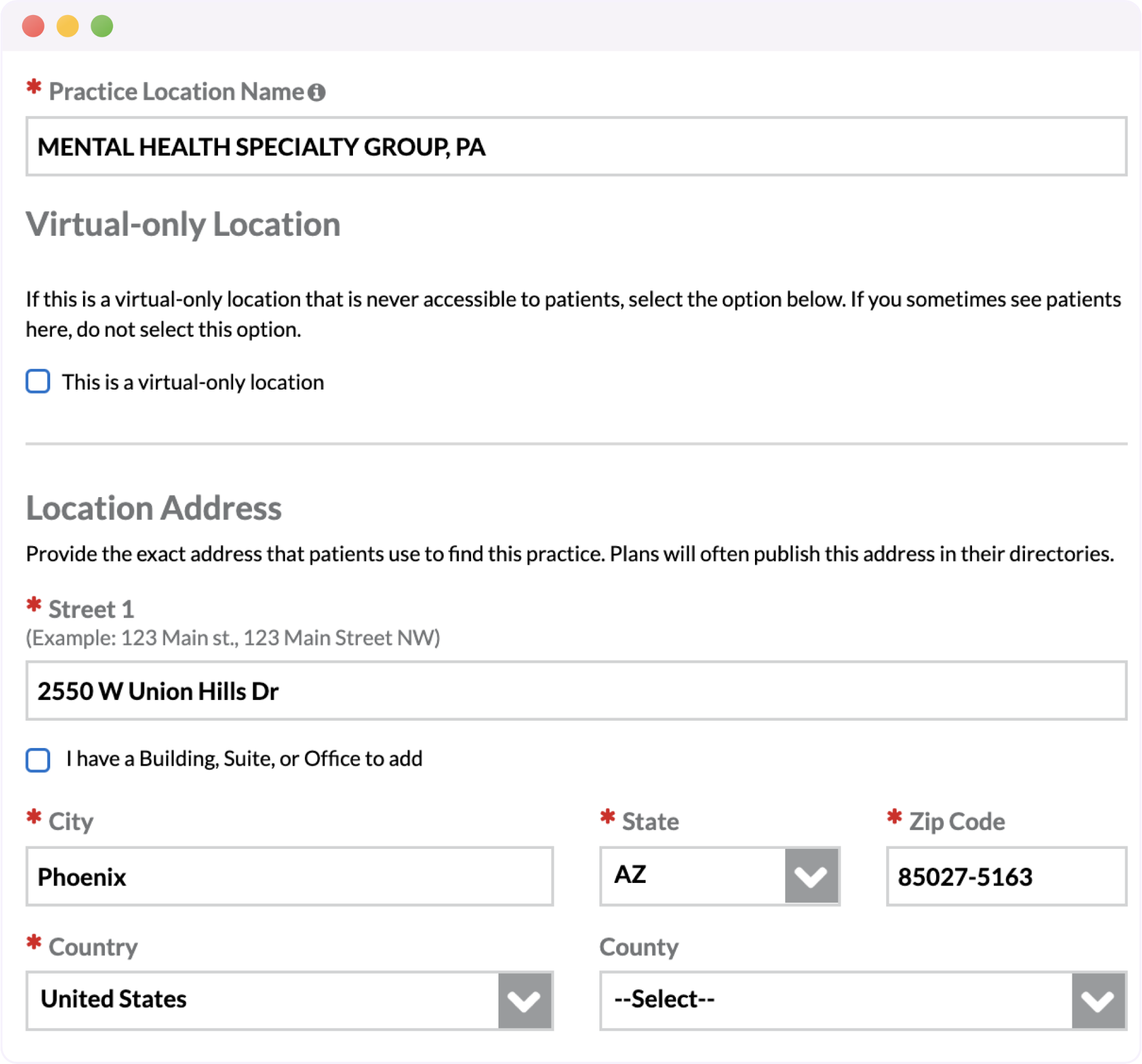The image size is (1142, 1064).
Task: Click the Location Address section heading
Action: [154, 508]
